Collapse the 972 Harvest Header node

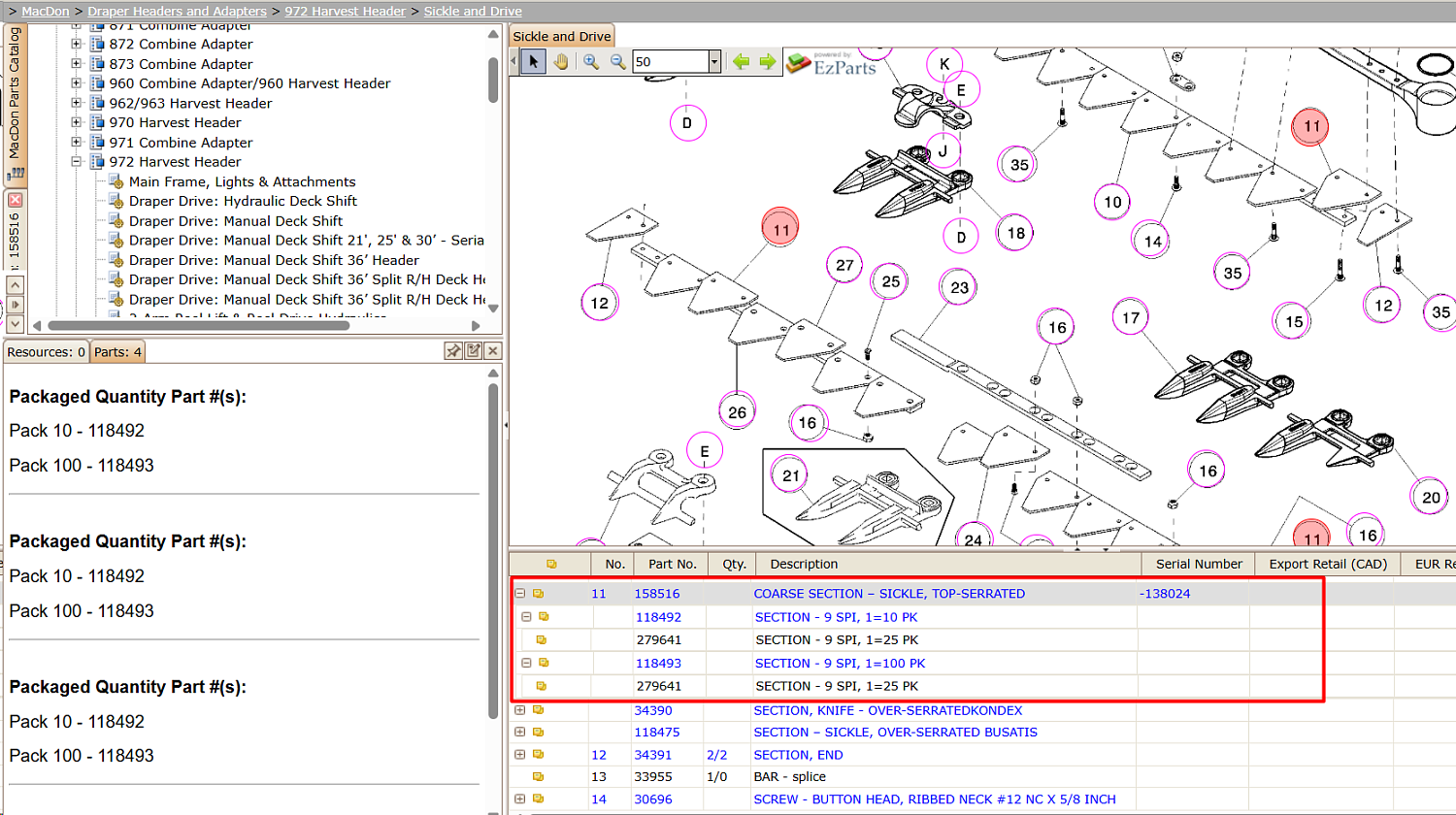pyautogui.click(x=77, y=162)
